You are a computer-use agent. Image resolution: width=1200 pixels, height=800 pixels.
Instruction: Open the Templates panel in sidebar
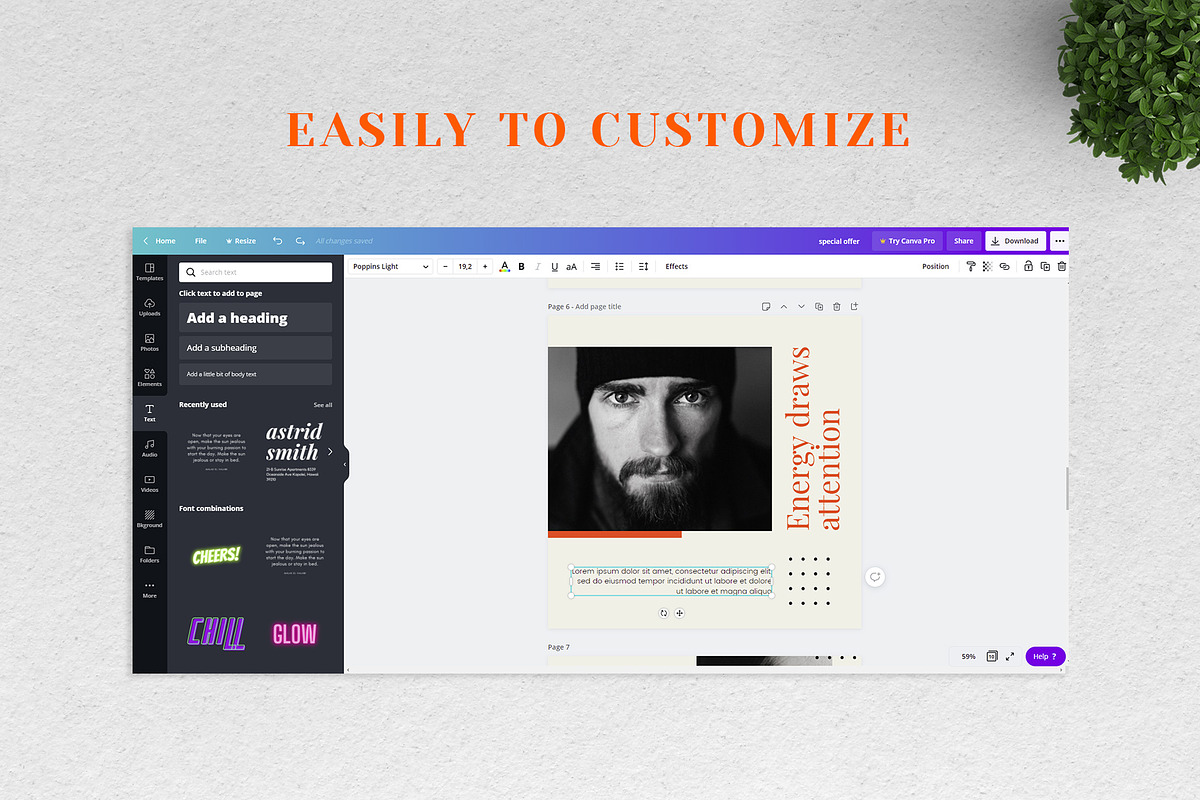point(149,272)
